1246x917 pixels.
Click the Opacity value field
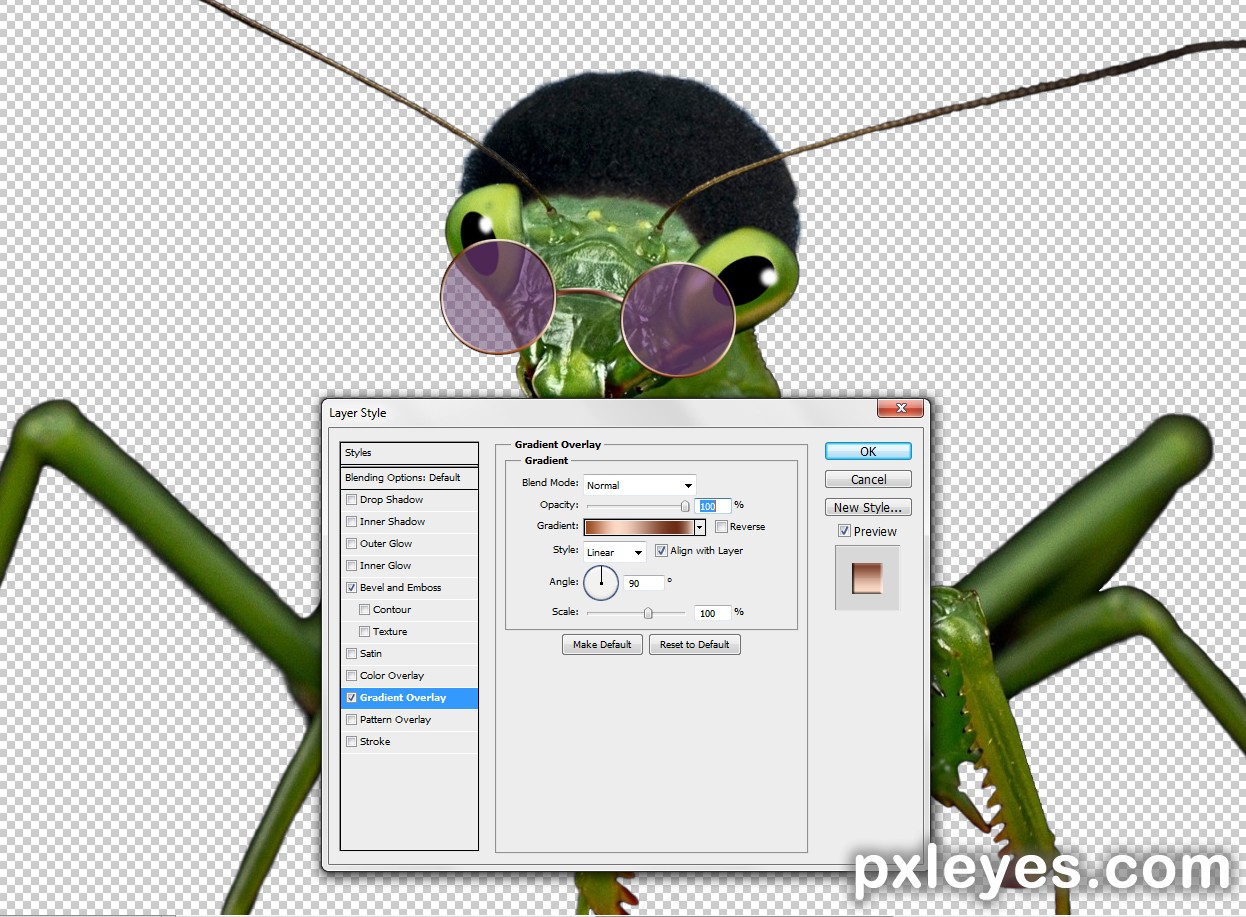713,506
